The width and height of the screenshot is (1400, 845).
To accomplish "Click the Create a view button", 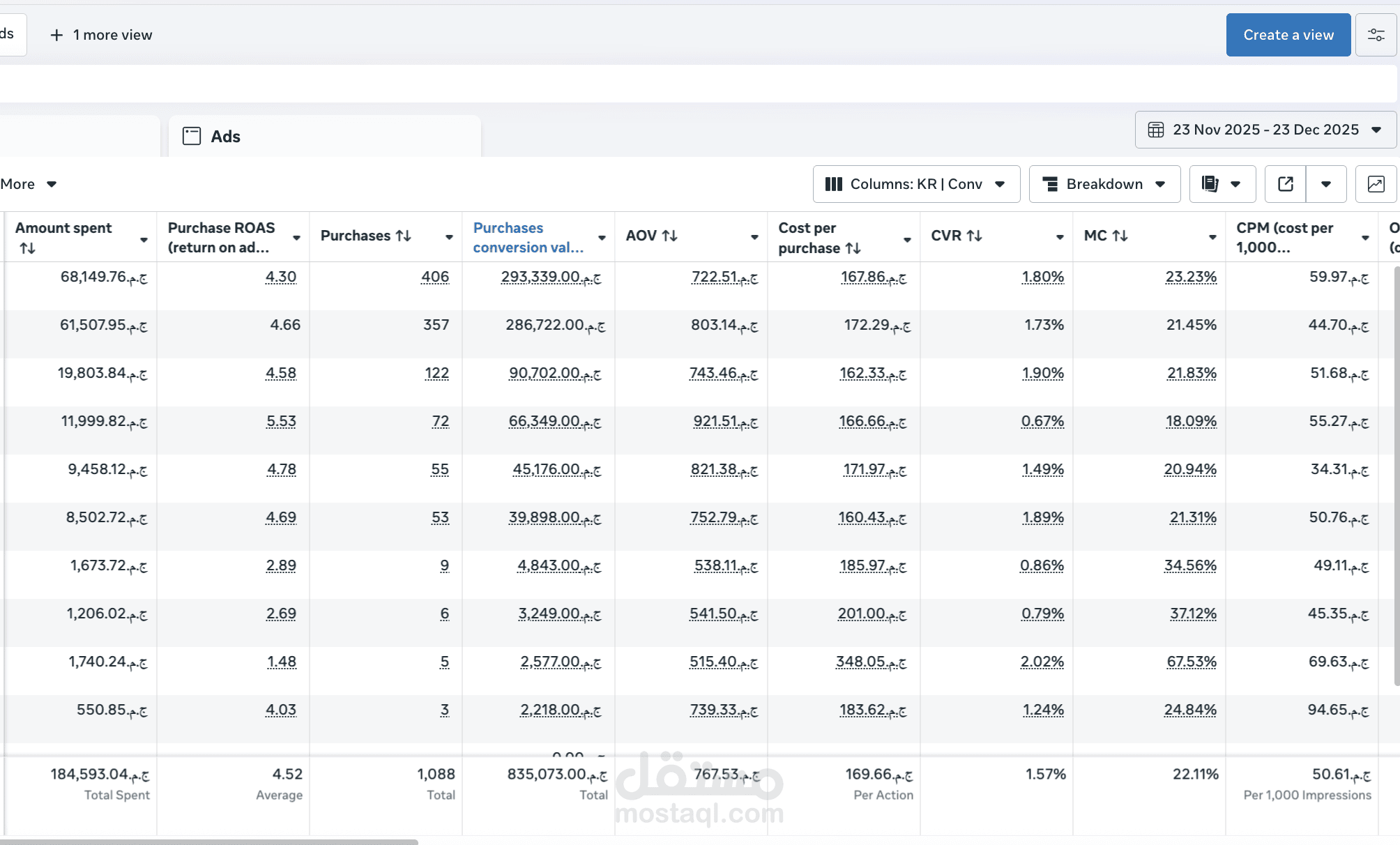I will [x=1288, y=35].
